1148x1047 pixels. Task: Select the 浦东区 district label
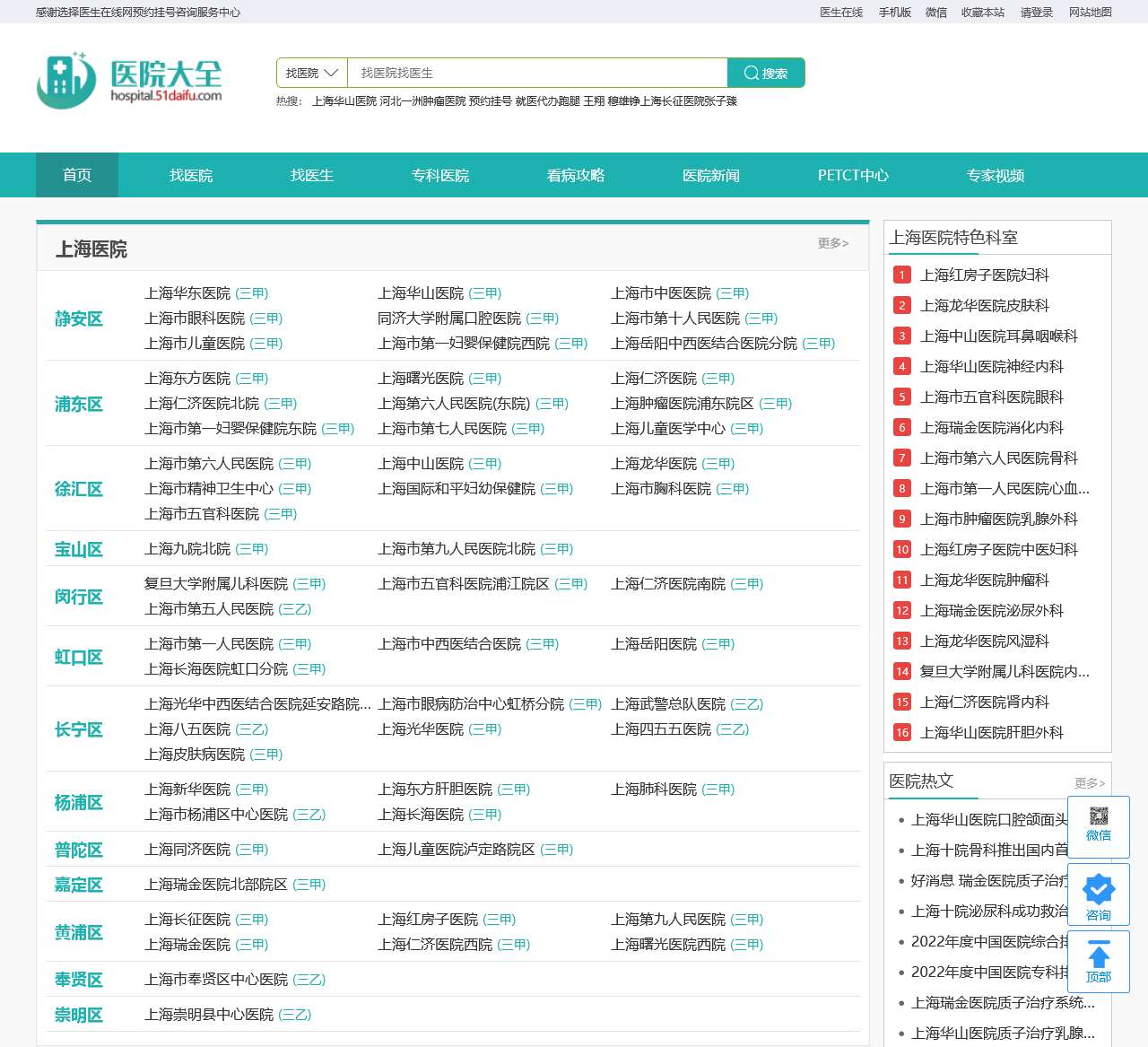[x=79, y=404]
